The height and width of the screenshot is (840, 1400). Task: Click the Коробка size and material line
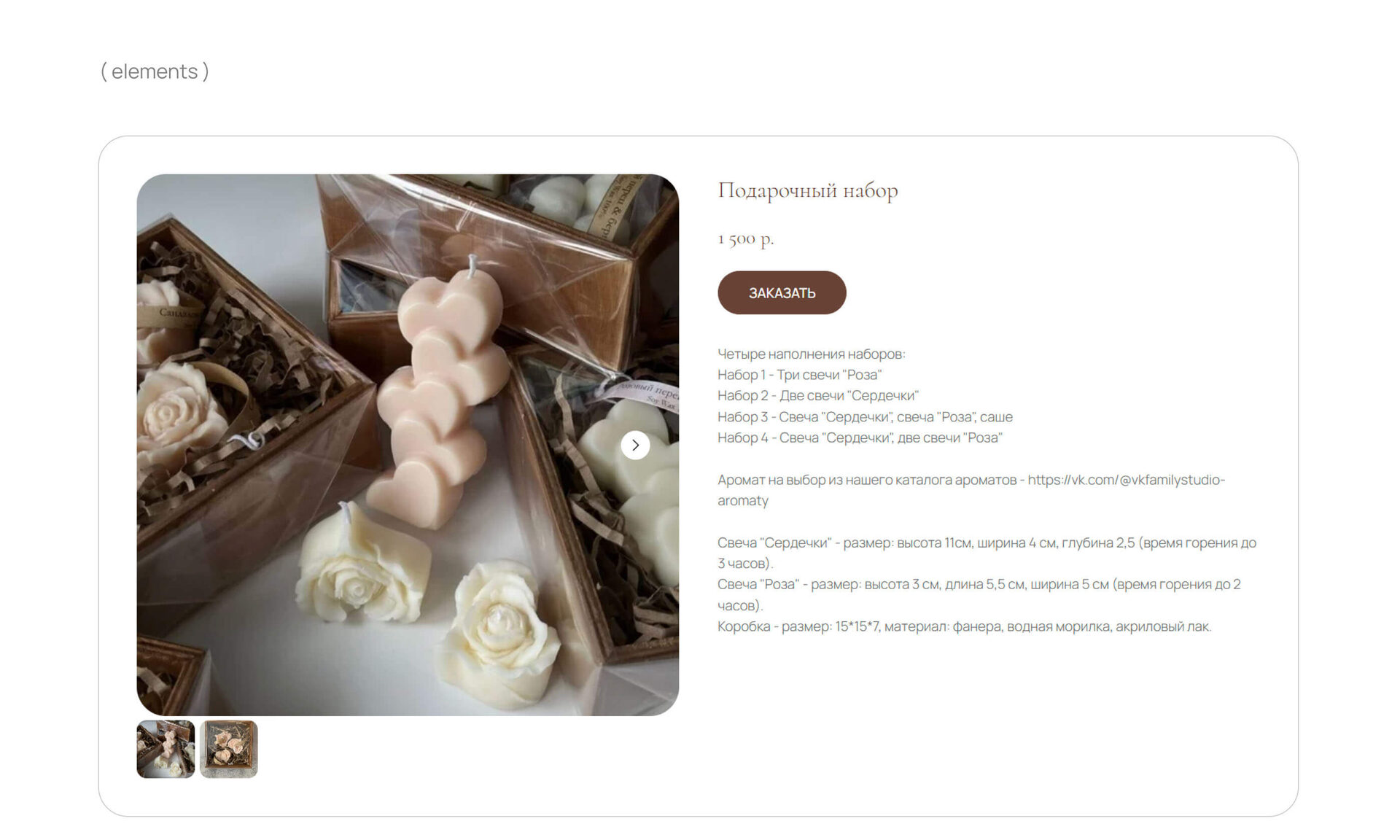(x=965, y=626)
